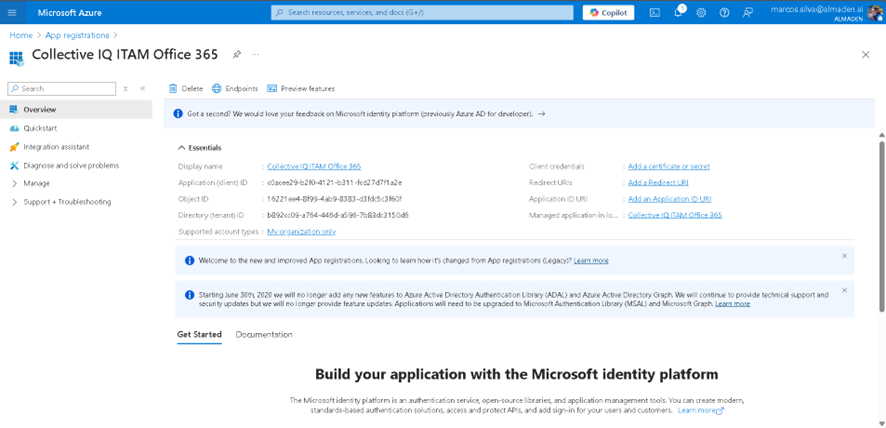This screenshot has height=428, width=886.
Task: Click the feedback banner info icon
Action: [x=178, y=114]
